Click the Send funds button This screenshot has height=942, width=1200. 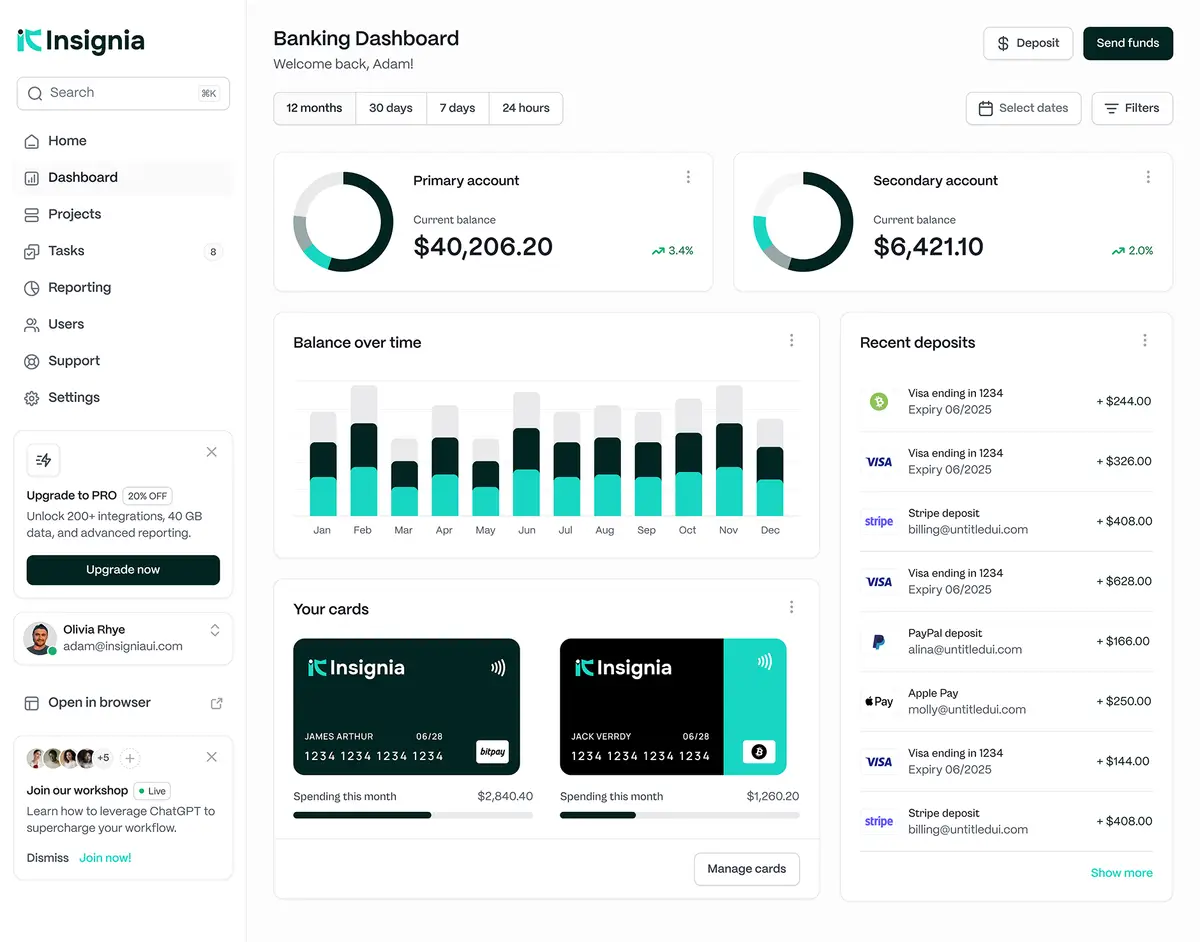[x=1127, y=43]
